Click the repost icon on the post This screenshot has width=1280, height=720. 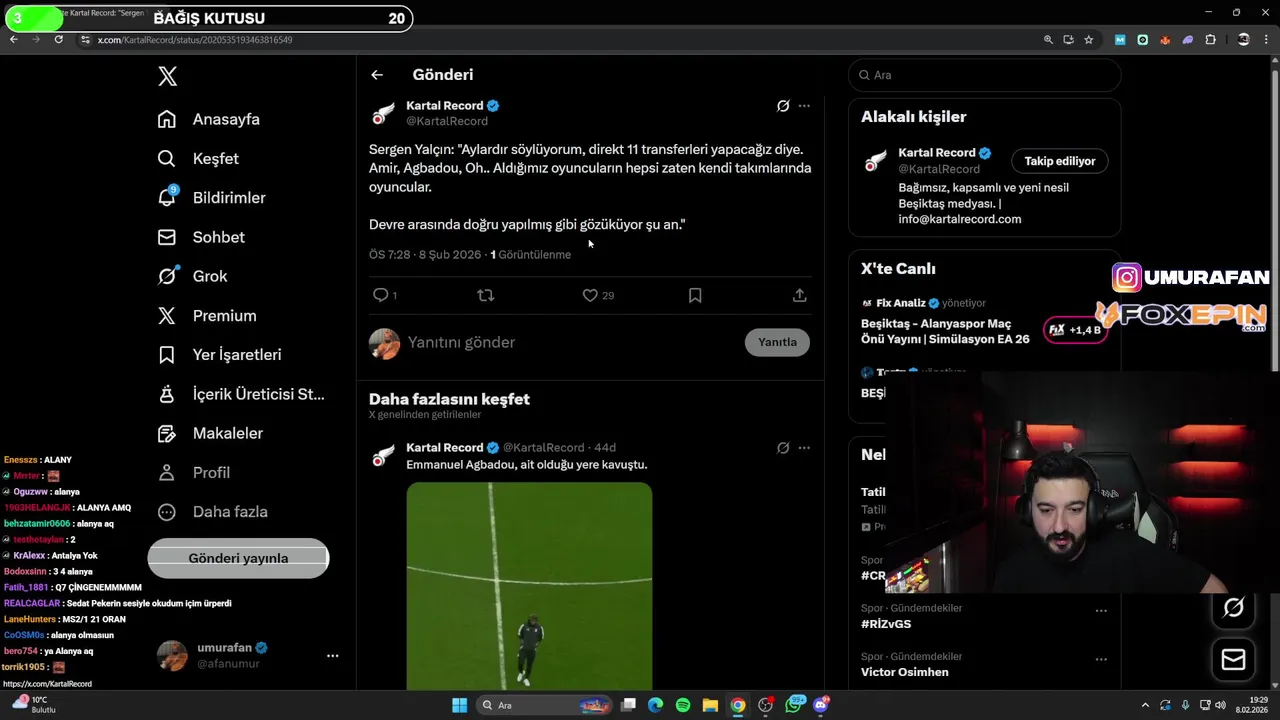point(486,295)
